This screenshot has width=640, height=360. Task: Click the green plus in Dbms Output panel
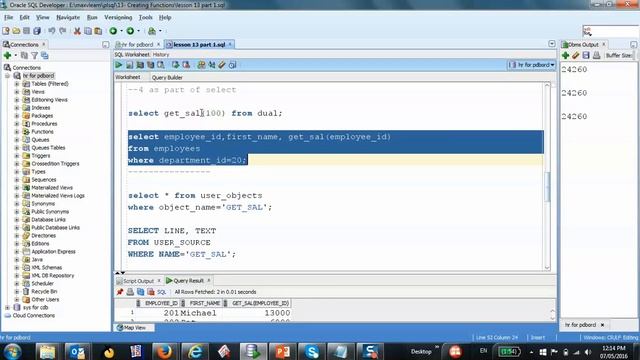[565, 56]
